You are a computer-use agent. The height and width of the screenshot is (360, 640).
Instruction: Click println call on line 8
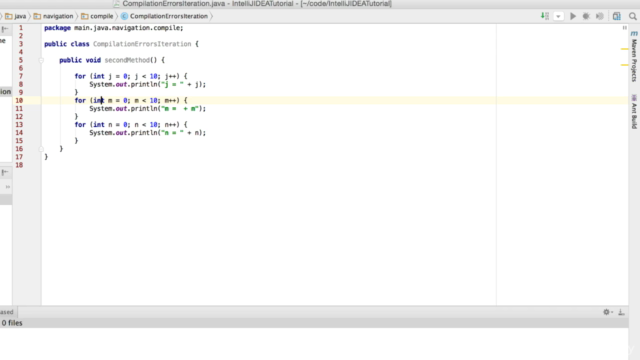144,84
